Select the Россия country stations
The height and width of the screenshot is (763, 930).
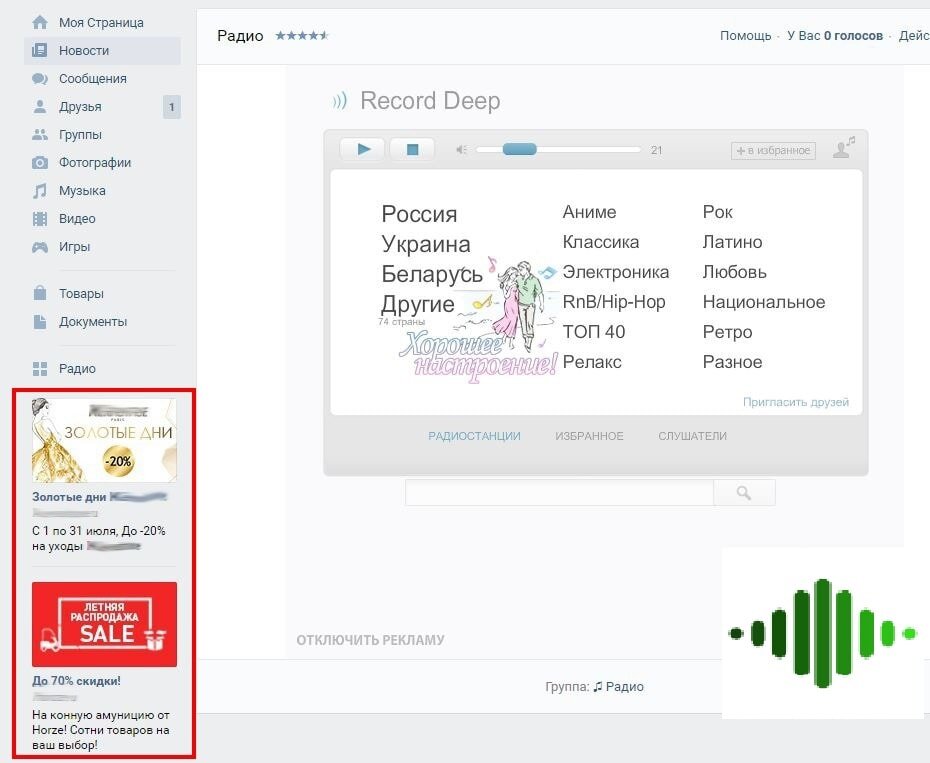pyautogui.click(x=419, y=214)
